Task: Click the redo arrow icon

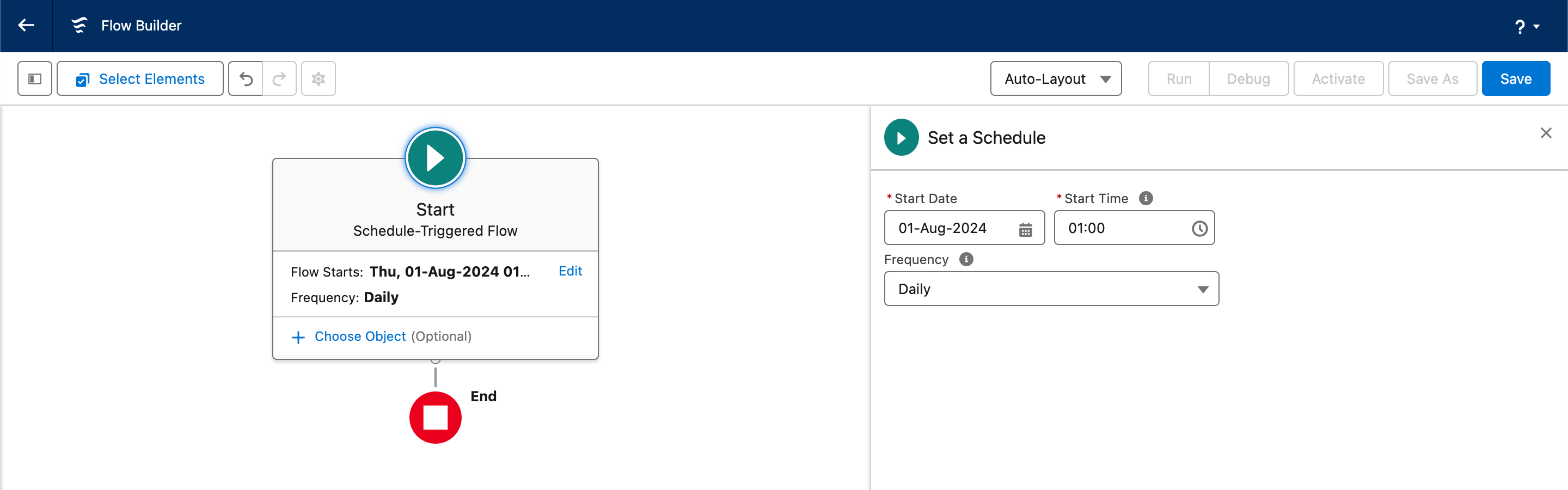Action: pos(279,79)
